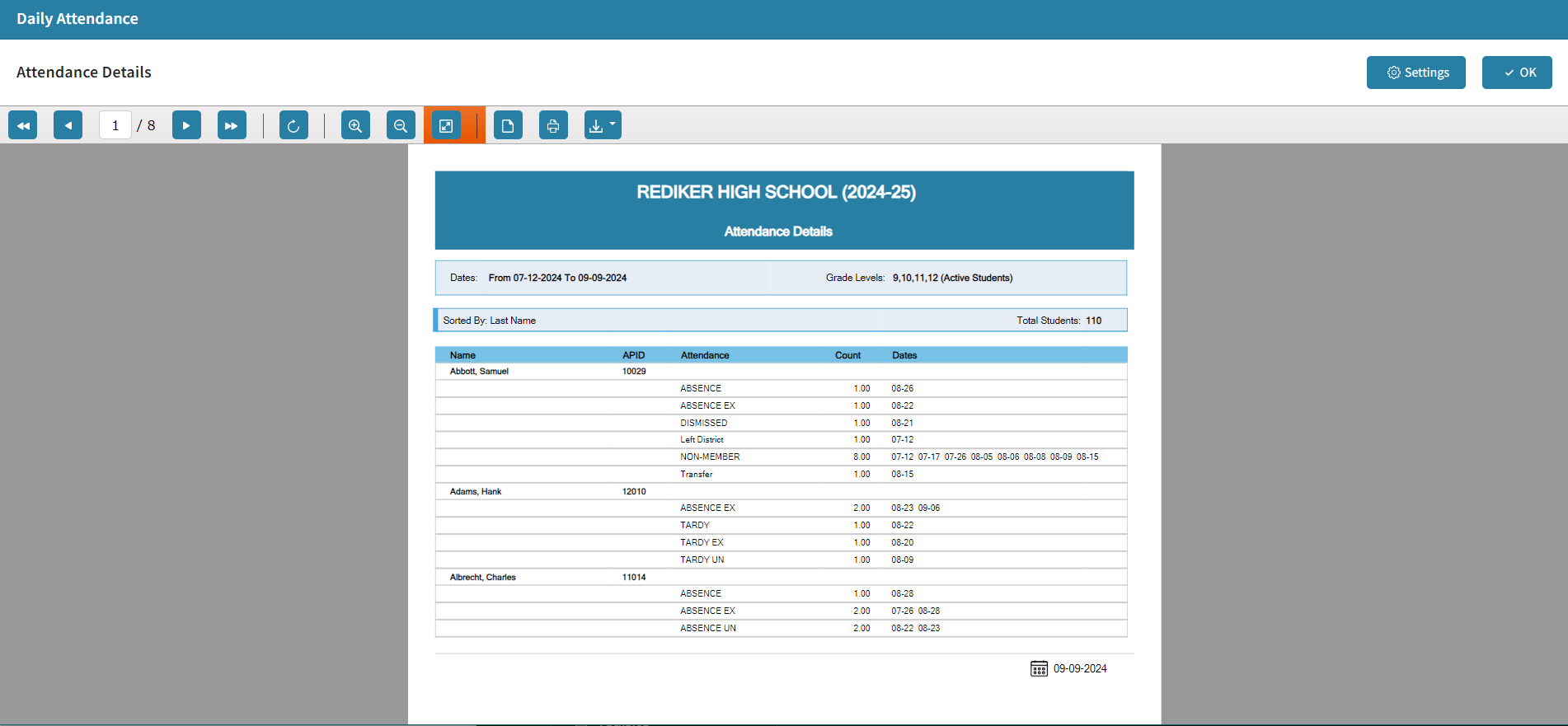
Task: Click the Attendance Details page heading
Action: (84, 73)
